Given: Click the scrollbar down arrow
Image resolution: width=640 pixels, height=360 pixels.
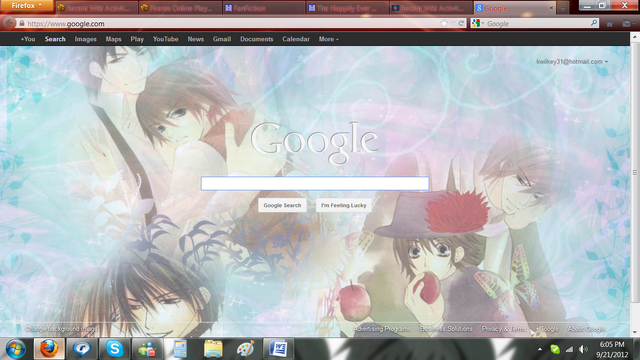Looking at the screenshot, I should (x=635, y=332).
